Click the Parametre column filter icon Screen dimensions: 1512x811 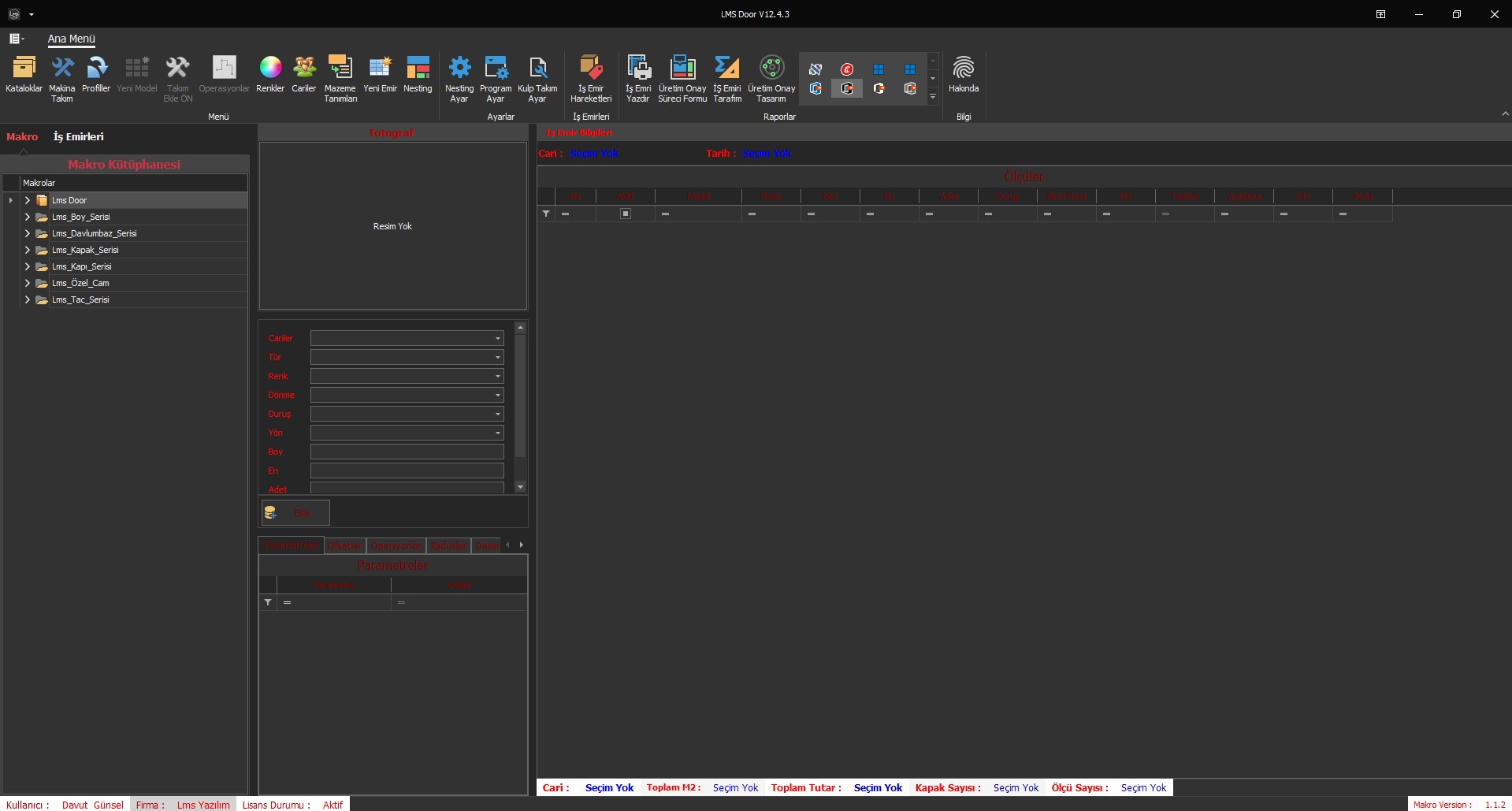(x=268, y=602)
